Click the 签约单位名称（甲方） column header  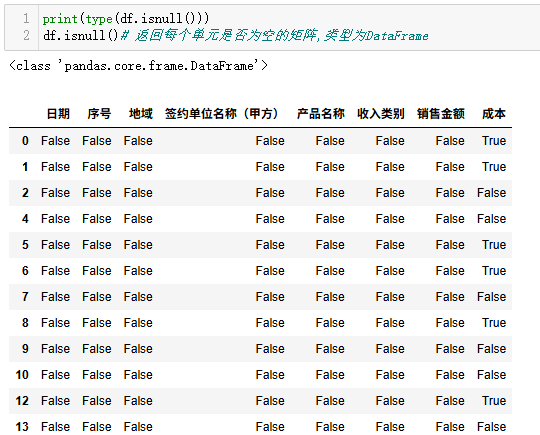(x=221, y=114)
